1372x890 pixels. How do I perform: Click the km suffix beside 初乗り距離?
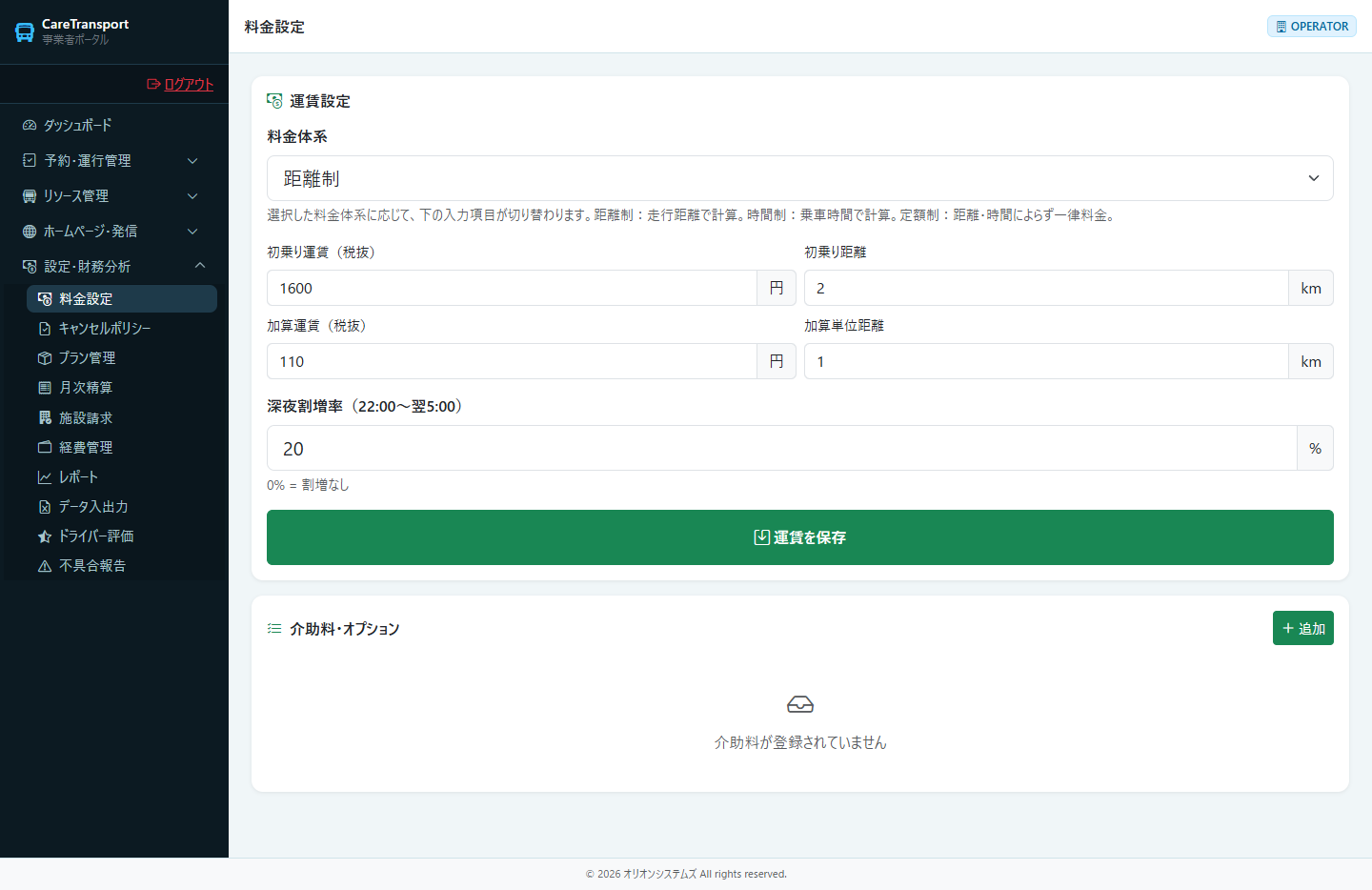point(1311,288)
